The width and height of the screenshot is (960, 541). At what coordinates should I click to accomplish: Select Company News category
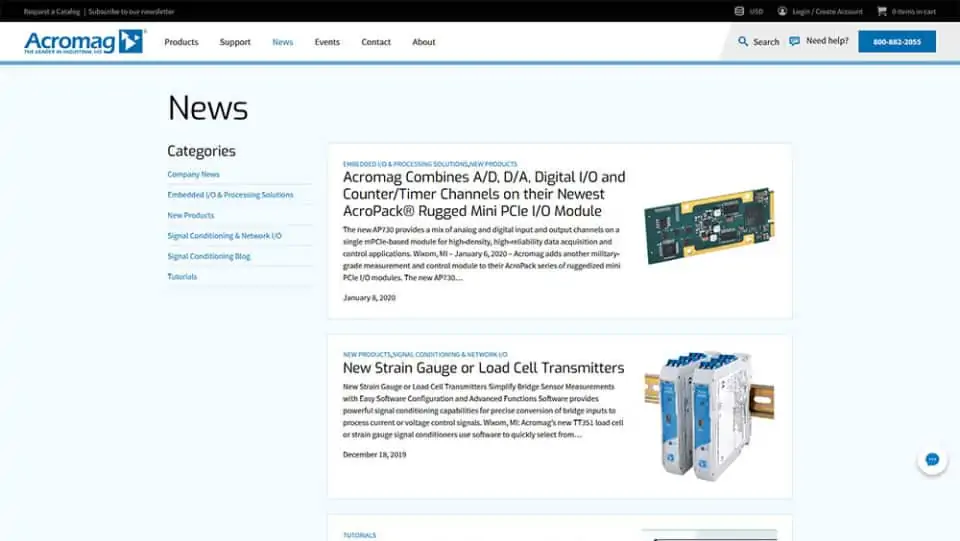193,174
